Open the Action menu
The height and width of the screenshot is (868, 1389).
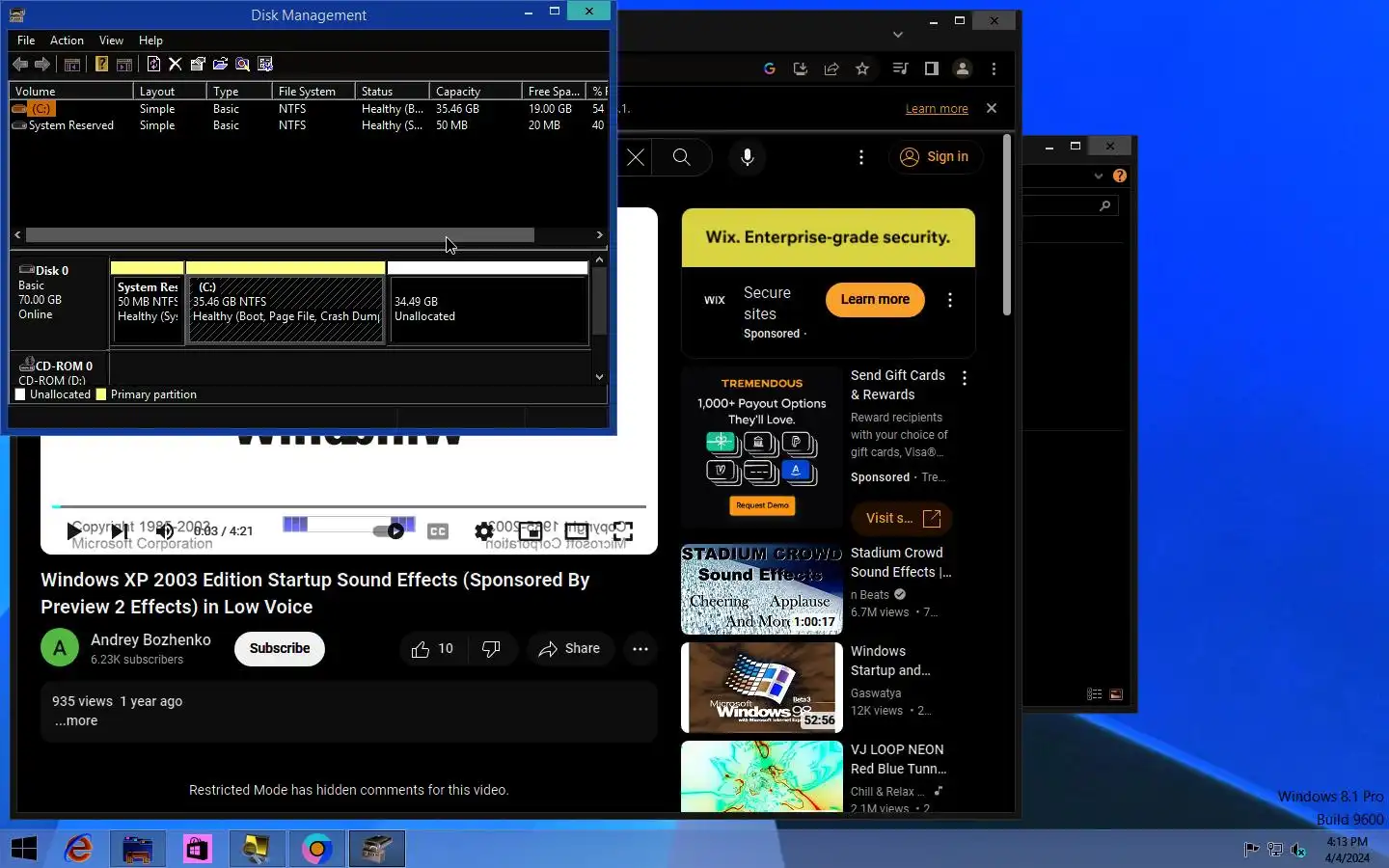tap(67, 41)
